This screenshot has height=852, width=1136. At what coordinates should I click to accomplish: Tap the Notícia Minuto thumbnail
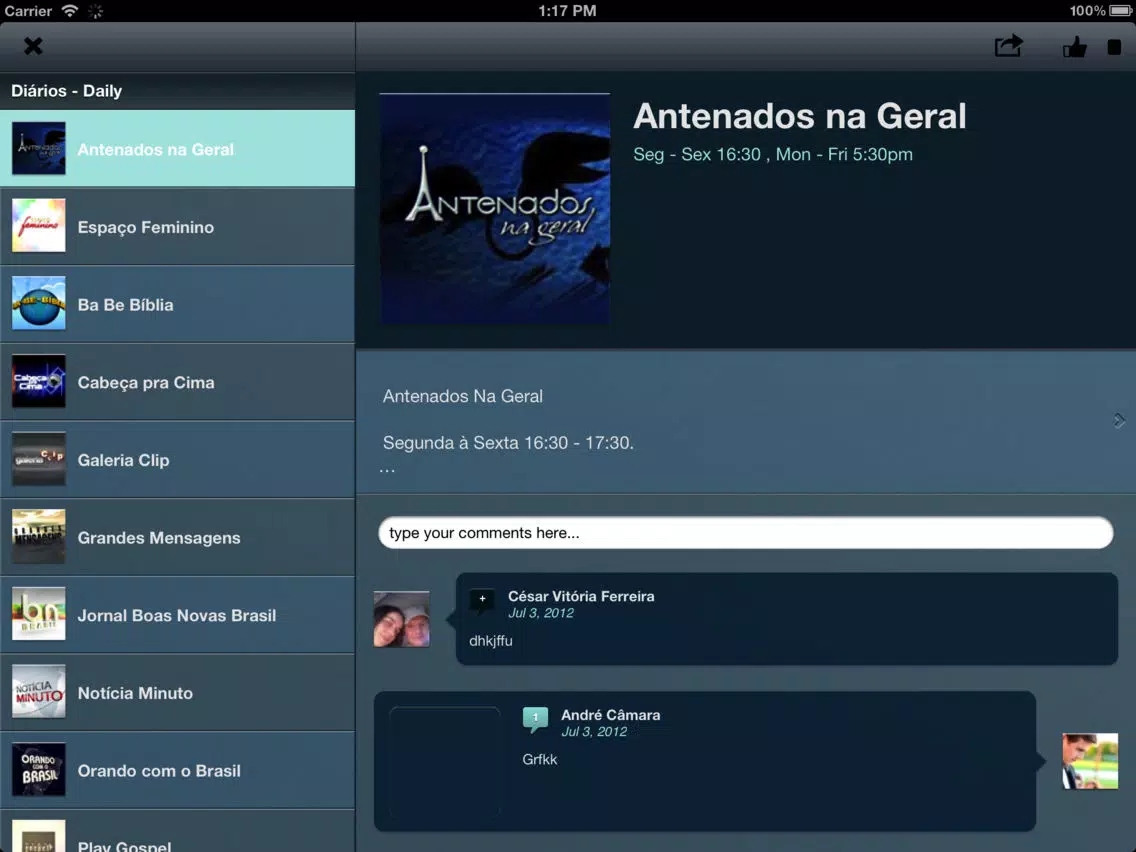(x=38, y=691)
